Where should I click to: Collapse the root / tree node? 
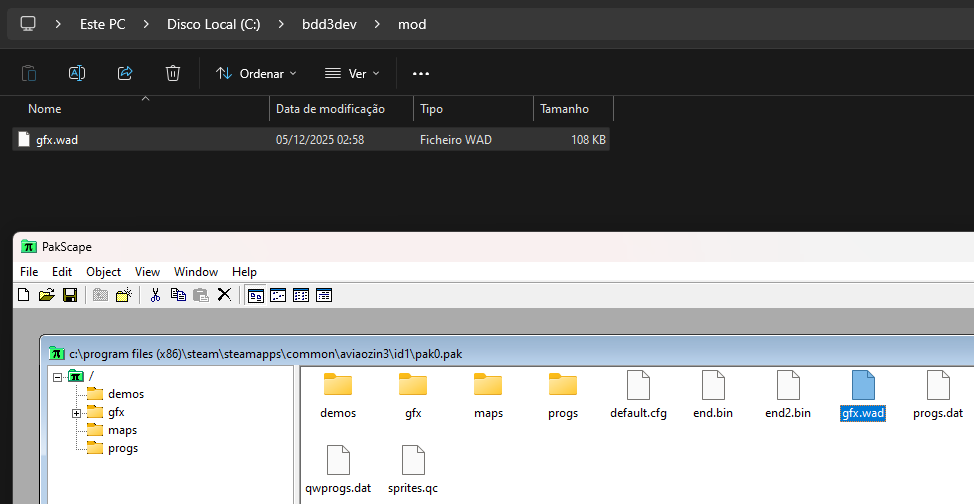58,377
